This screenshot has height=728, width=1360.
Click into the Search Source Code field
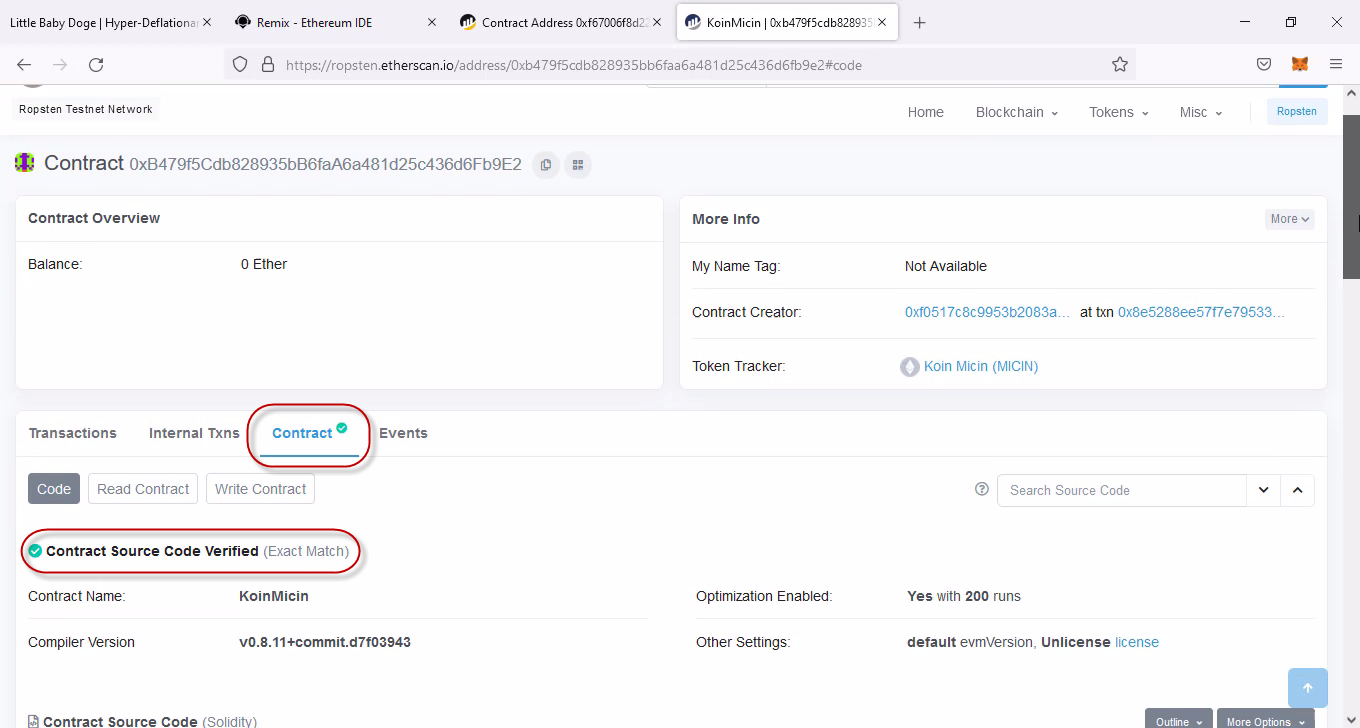(x=1122, y=490)
